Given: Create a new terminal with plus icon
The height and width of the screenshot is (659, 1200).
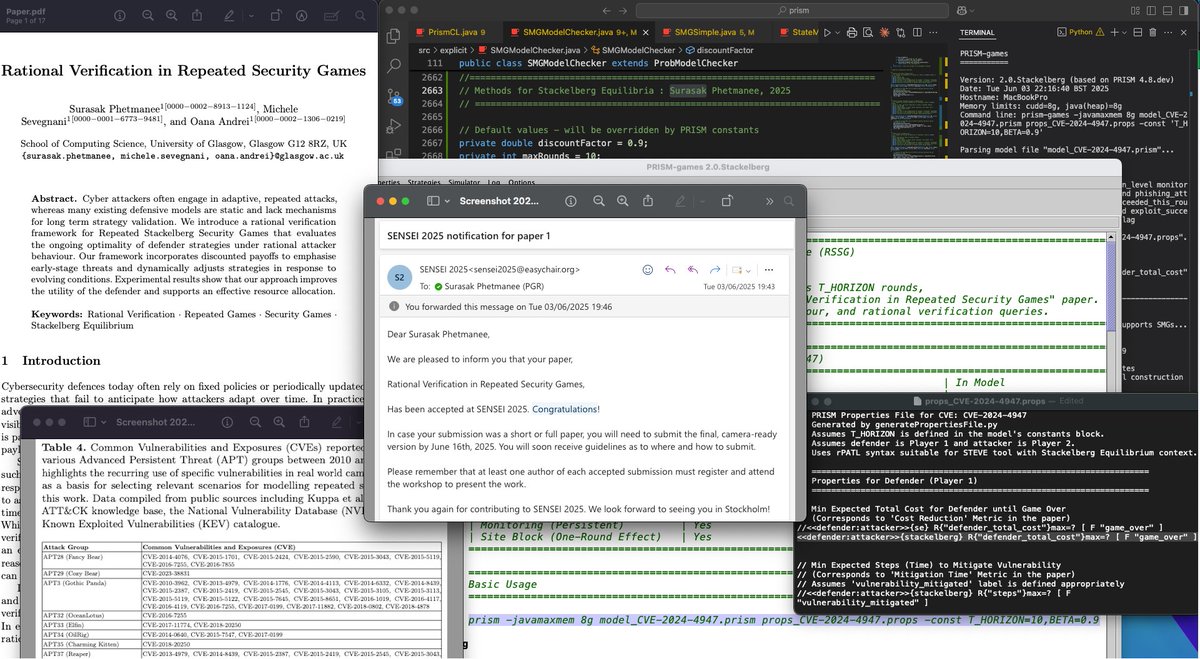Looking at the screenshot, I should click(1114, 32).
